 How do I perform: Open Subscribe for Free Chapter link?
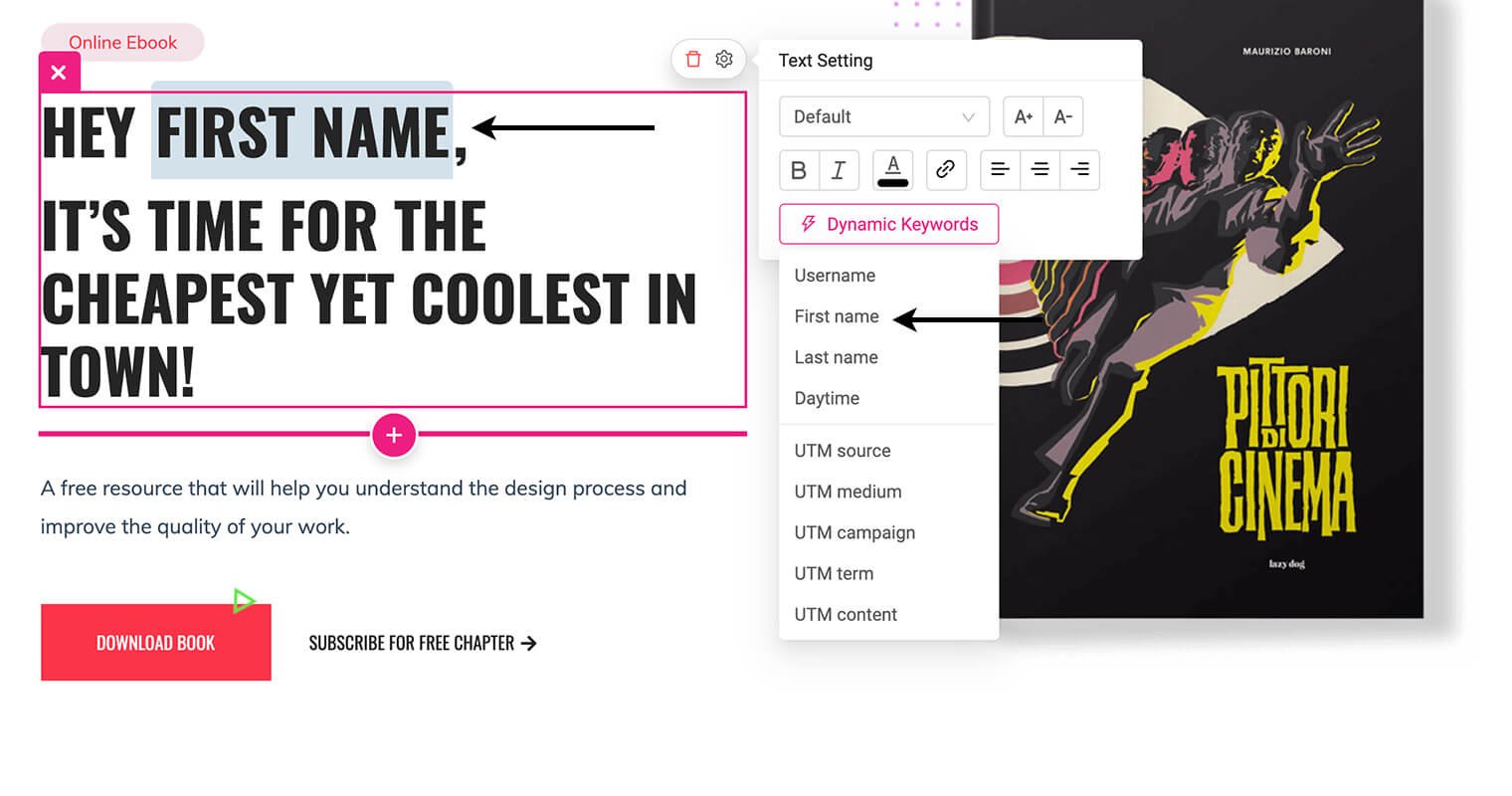pyautogui.click(x=423, y=643)
